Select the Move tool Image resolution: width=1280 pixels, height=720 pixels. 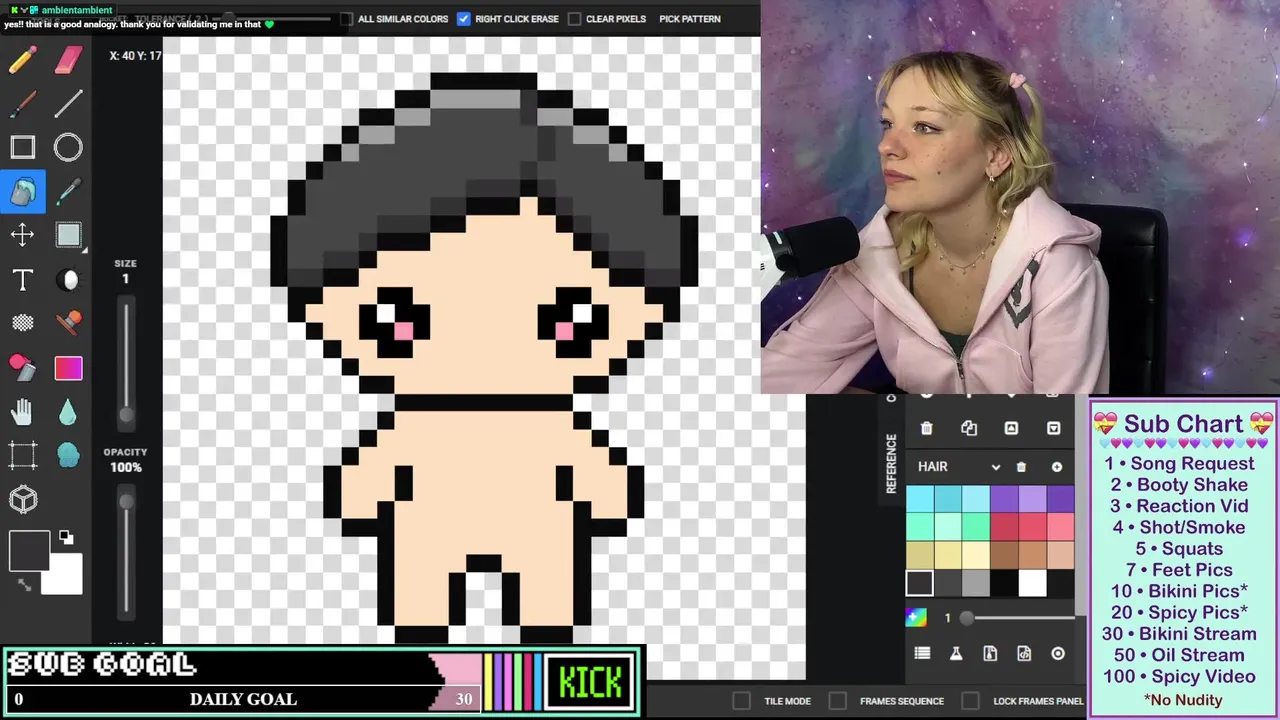pos(22,235)
